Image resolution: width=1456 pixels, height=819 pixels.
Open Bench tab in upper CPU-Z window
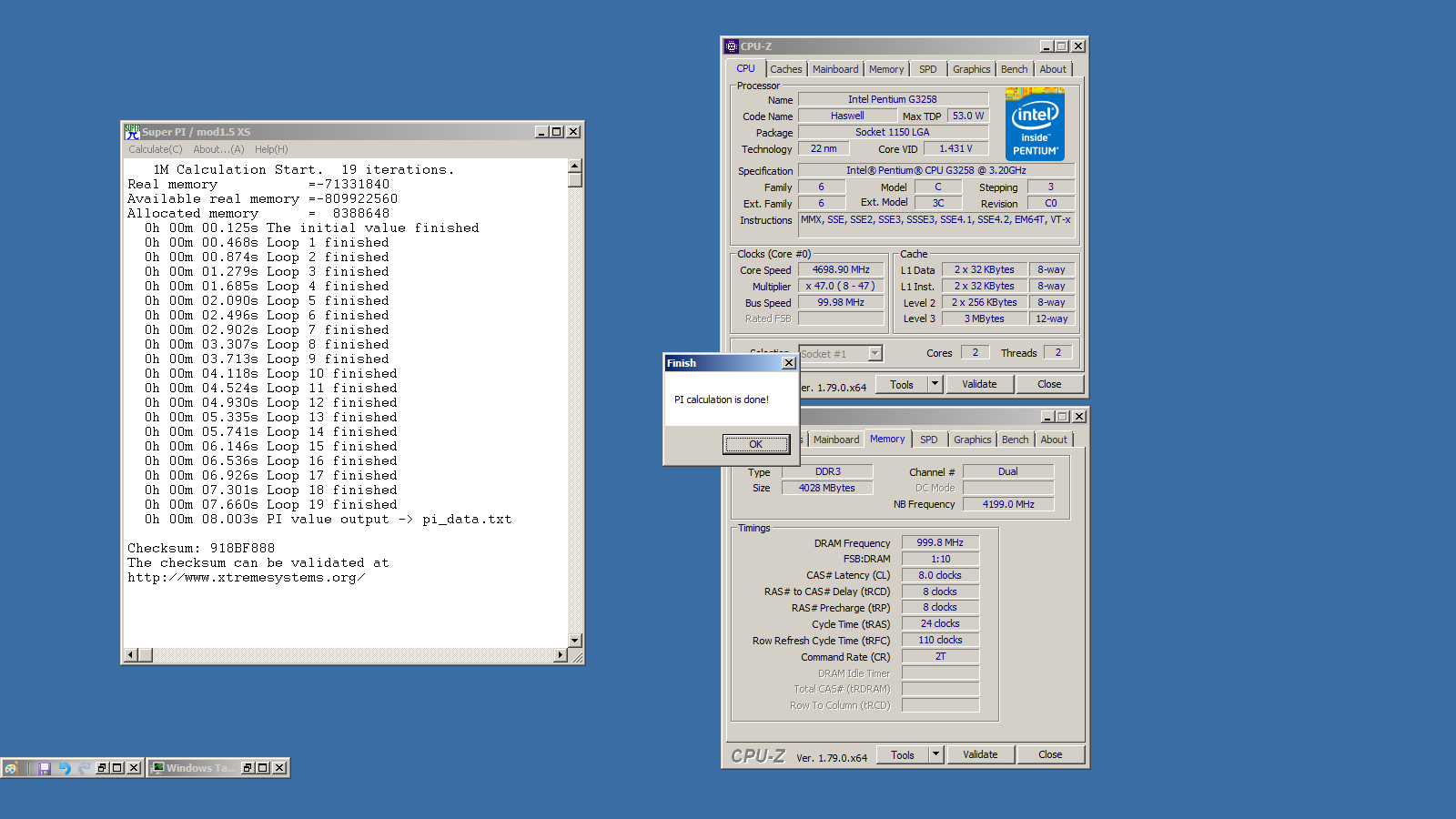coord(1015,69)
